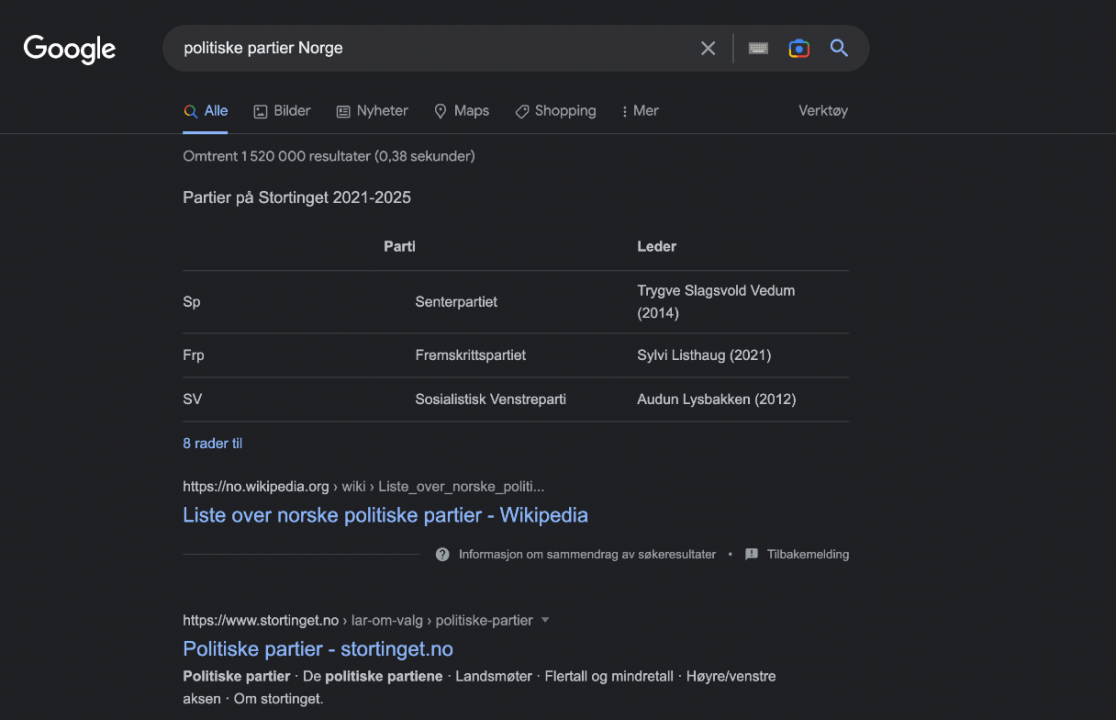The image size is (1116, 720).
Task: Click the question mark info icon
Action: tap(442, 554)
